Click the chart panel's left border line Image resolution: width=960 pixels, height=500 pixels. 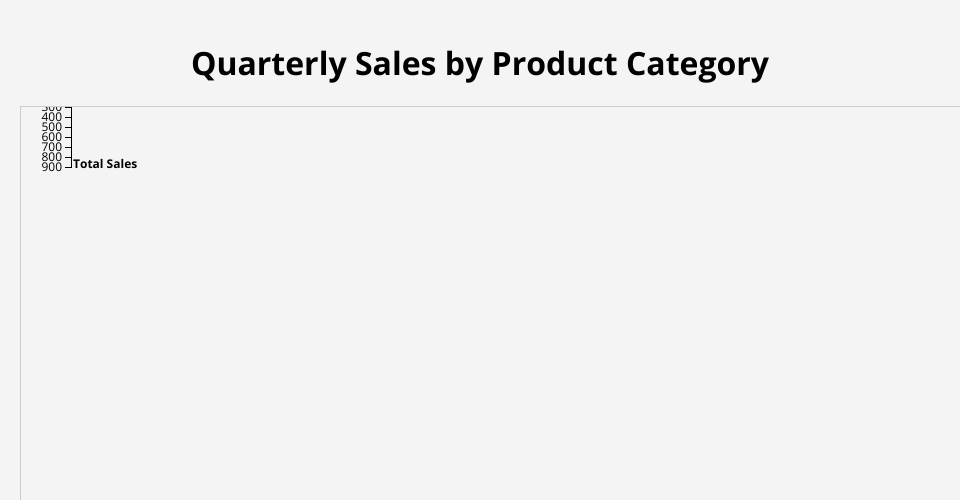pos(20,300)
